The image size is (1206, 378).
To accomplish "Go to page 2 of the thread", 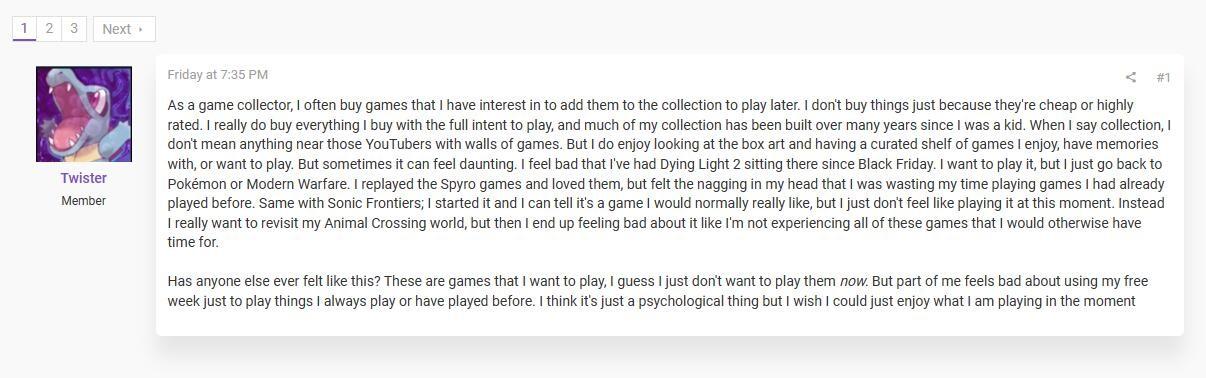I will [x=49, y=28].
